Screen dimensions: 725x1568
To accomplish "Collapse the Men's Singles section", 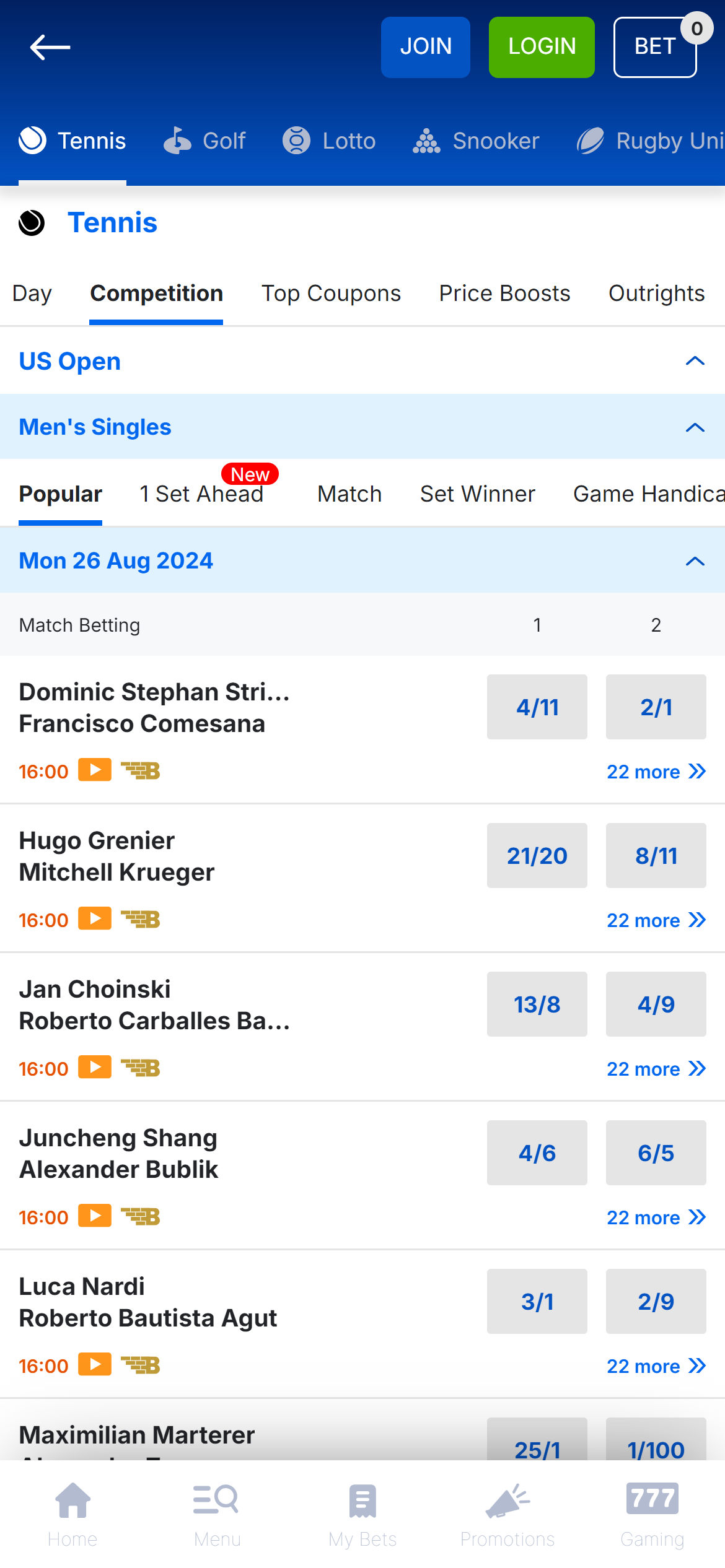I will (694, 427).
